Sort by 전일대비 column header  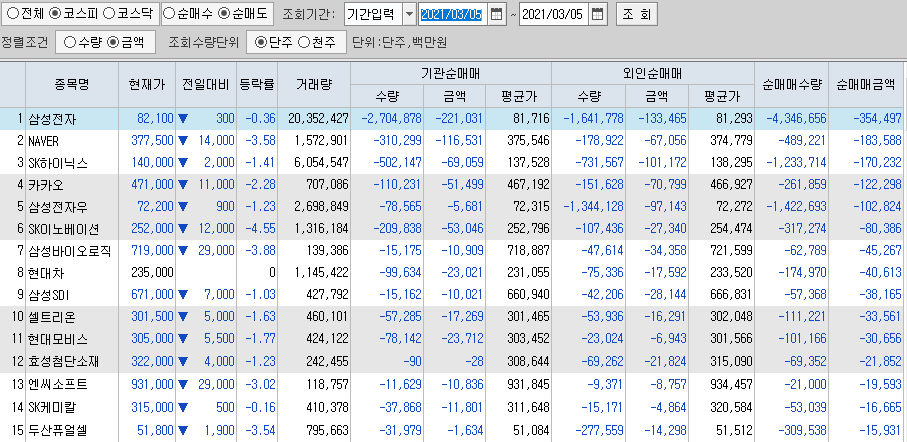[x=205, y=84]
